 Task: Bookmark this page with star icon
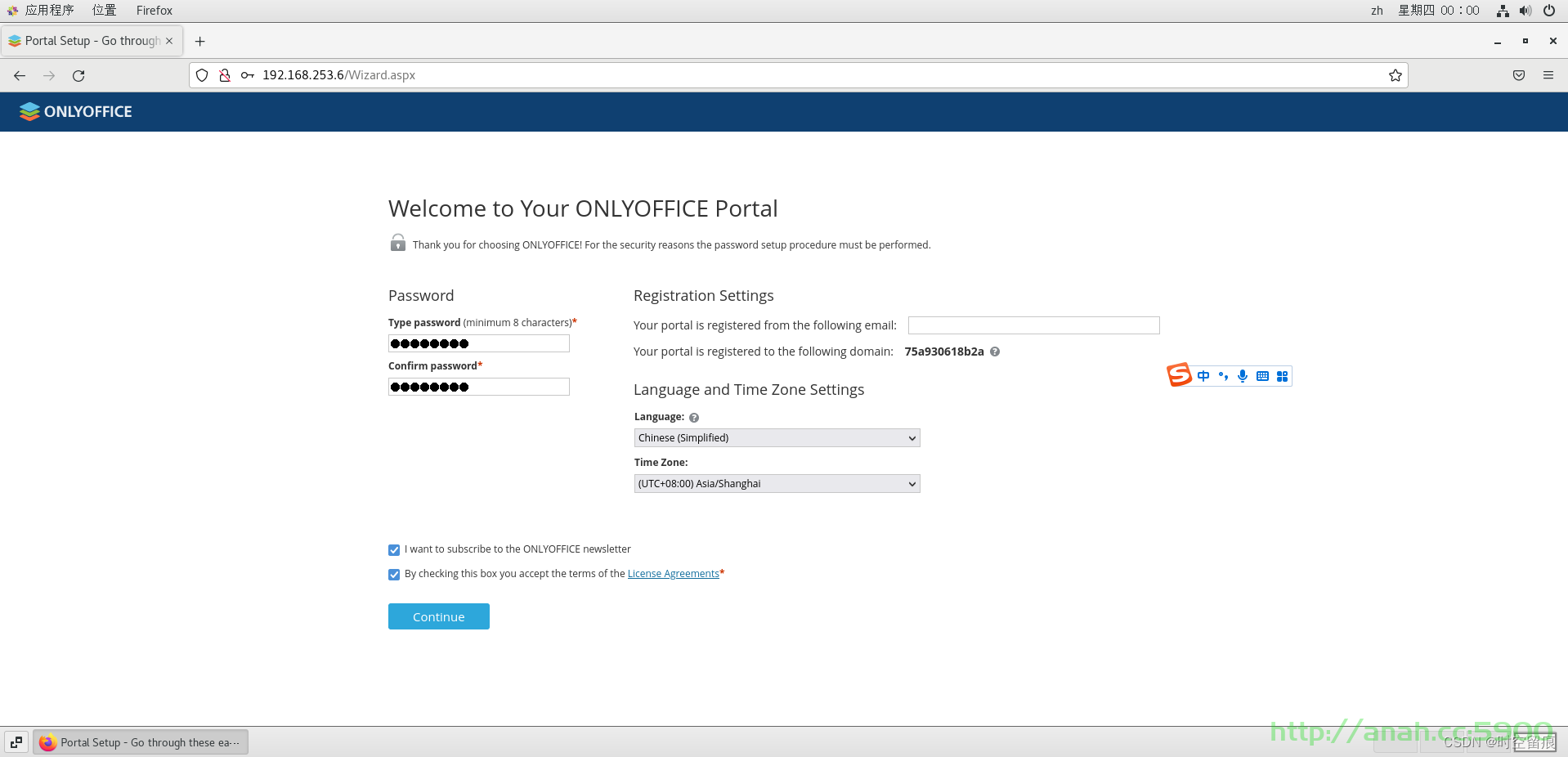click(1395, 75)
